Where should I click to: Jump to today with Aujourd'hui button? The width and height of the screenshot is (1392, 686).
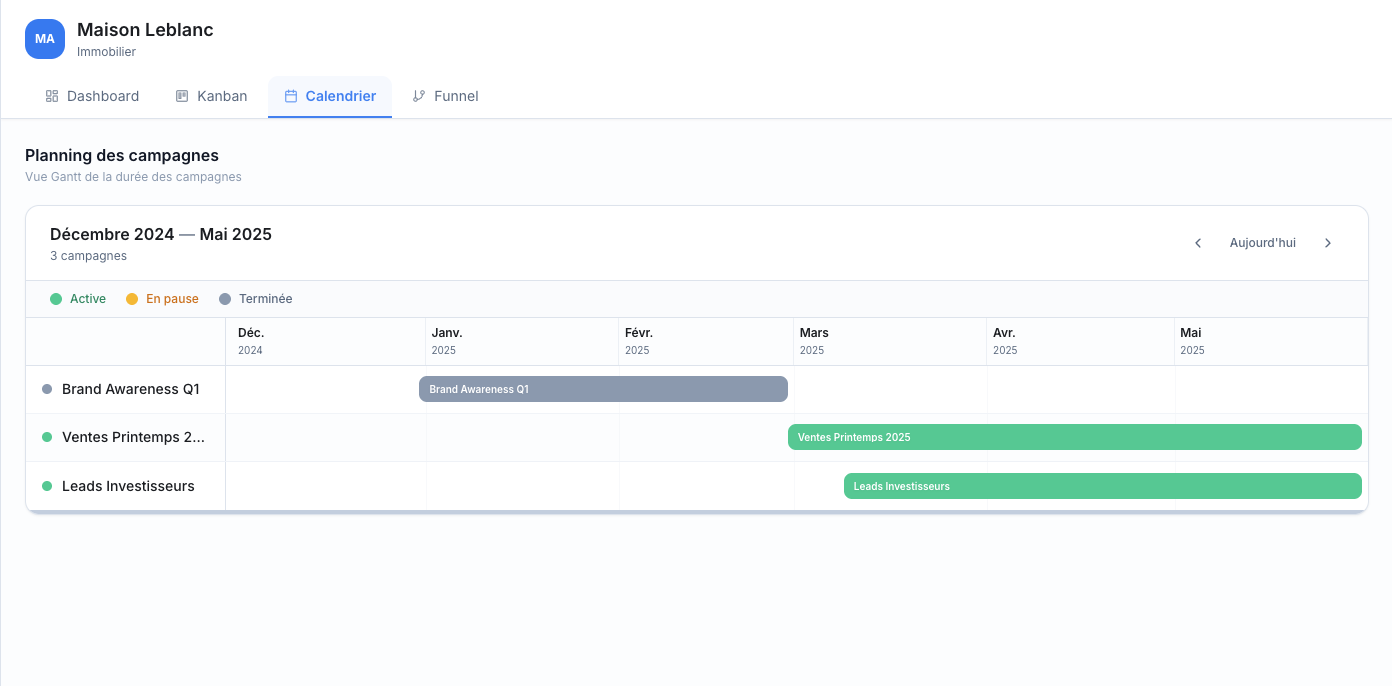[1262, 243]
